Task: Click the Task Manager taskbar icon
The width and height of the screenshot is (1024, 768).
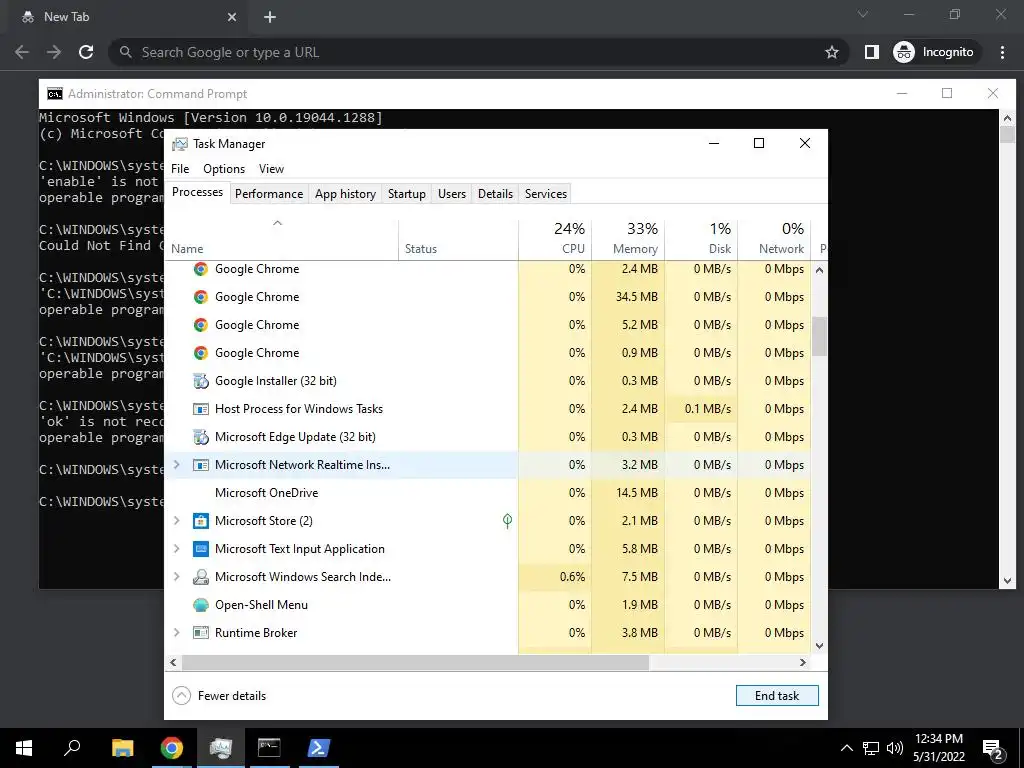Action: tap(221, 748)
